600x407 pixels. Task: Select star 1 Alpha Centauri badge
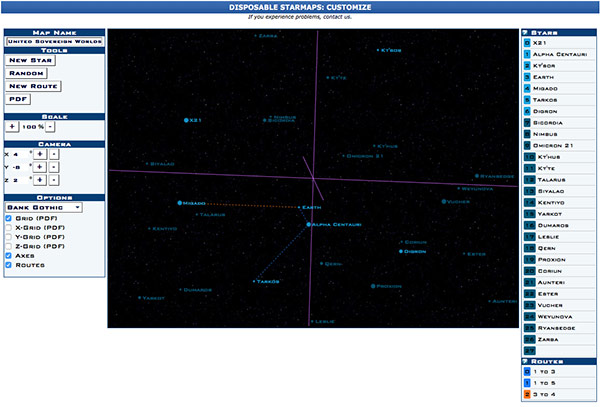(527, 54)
